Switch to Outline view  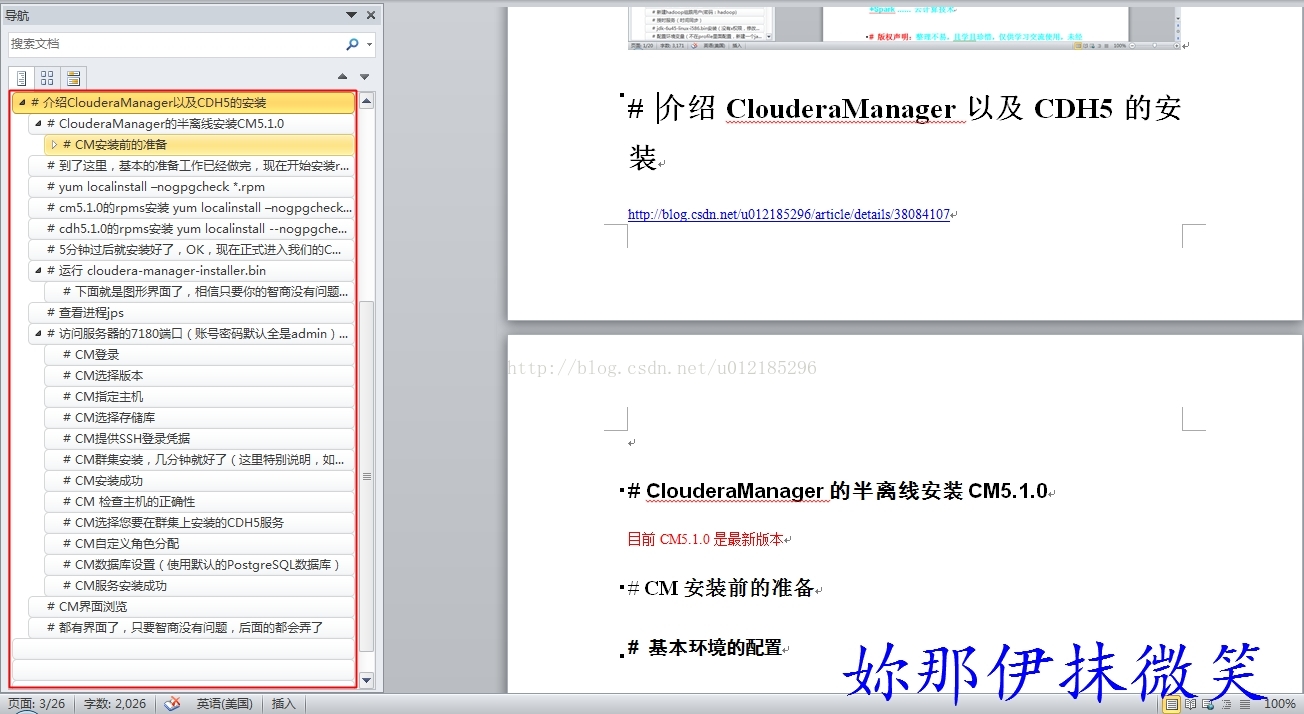coord(1225,704)
